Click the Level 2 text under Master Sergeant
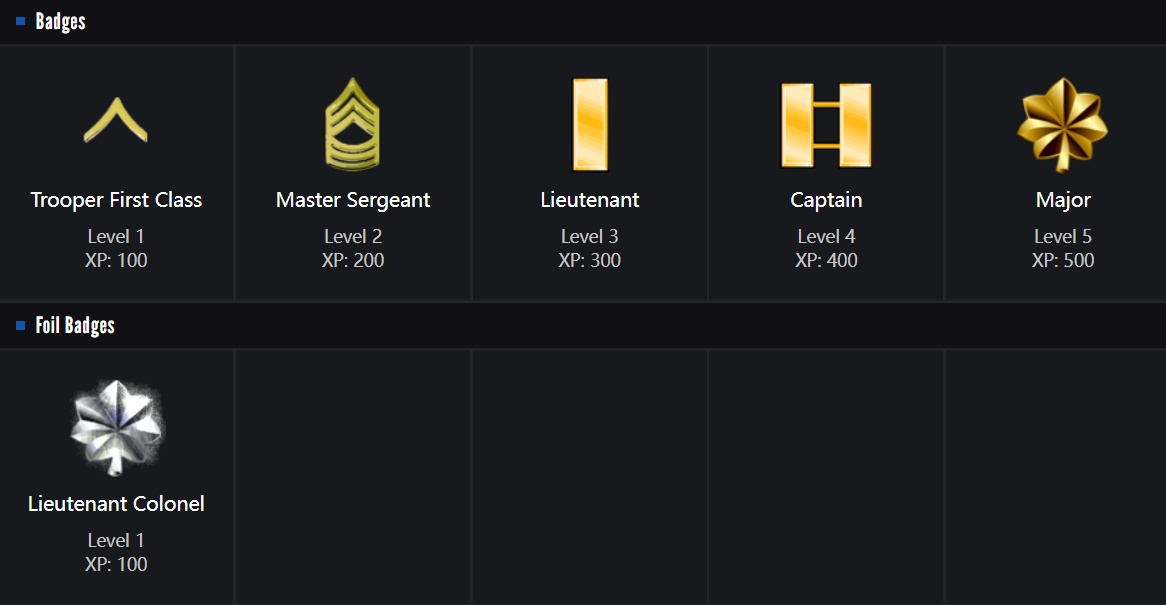Screen dimensions: 1166x605 point(353,237)
